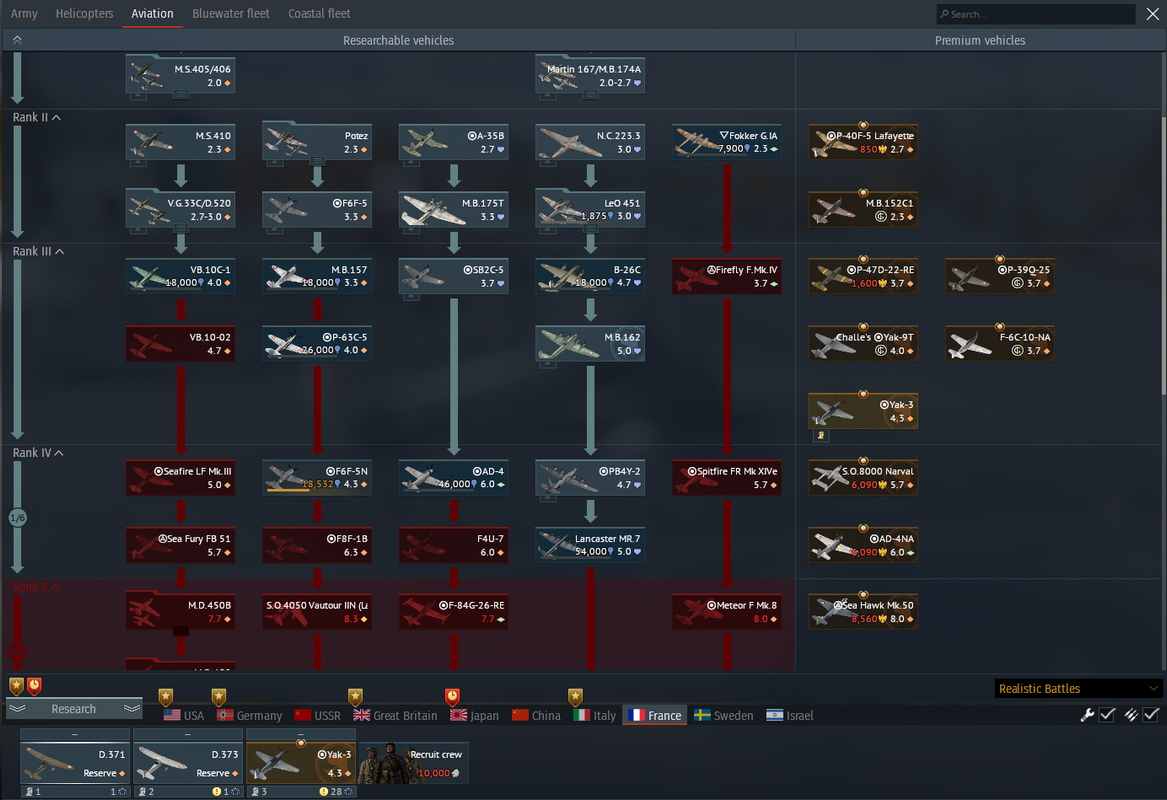Select the F-6C-10-NA premium card
Screen dimensions: 1167x800
(1000, 344)
